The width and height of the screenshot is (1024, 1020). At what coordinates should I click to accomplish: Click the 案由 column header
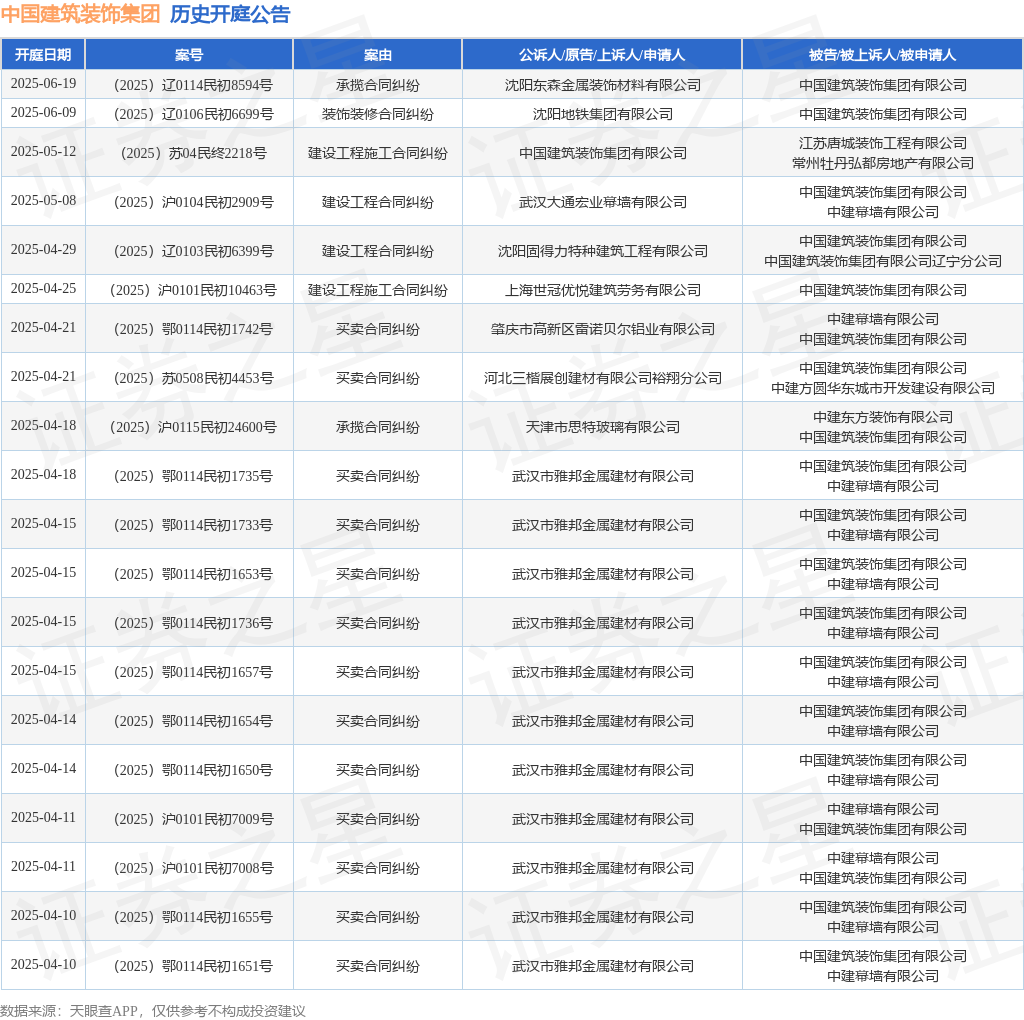pos(377,55)
